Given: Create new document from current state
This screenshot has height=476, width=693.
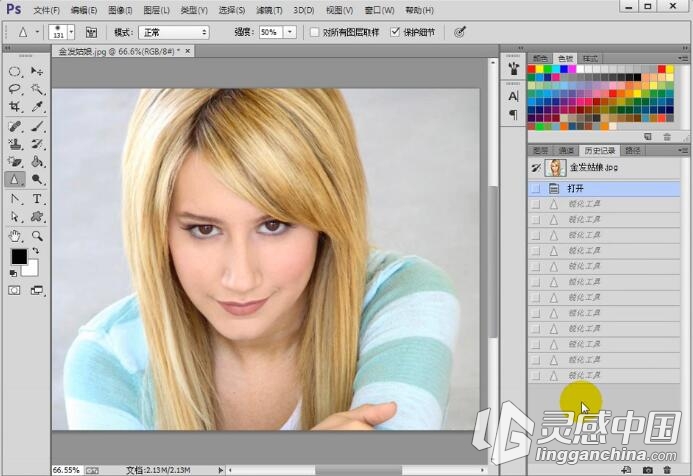Looking at the screenshot, I should click(626, 470).
